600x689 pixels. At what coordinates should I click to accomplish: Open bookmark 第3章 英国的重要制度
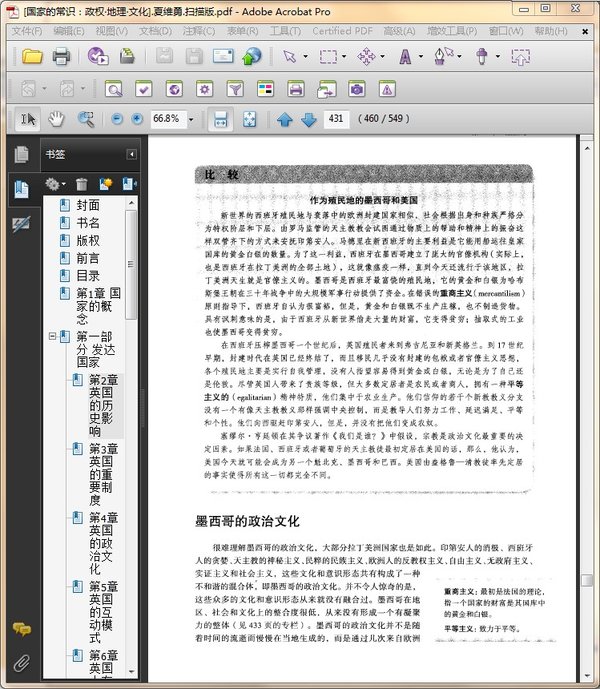tap(103, 475)
